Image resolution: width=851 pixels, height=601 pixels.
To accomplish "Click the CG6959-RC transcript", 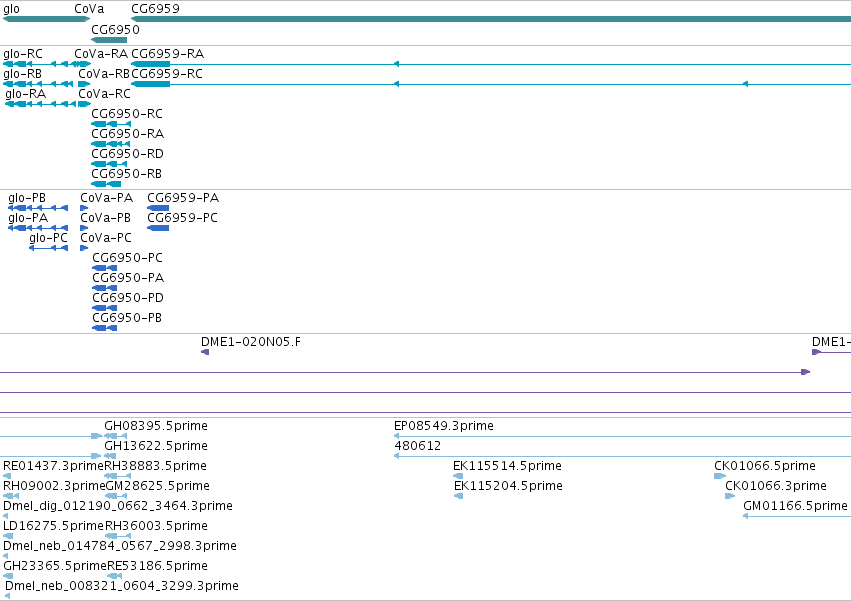I will [x=491, y=84].
